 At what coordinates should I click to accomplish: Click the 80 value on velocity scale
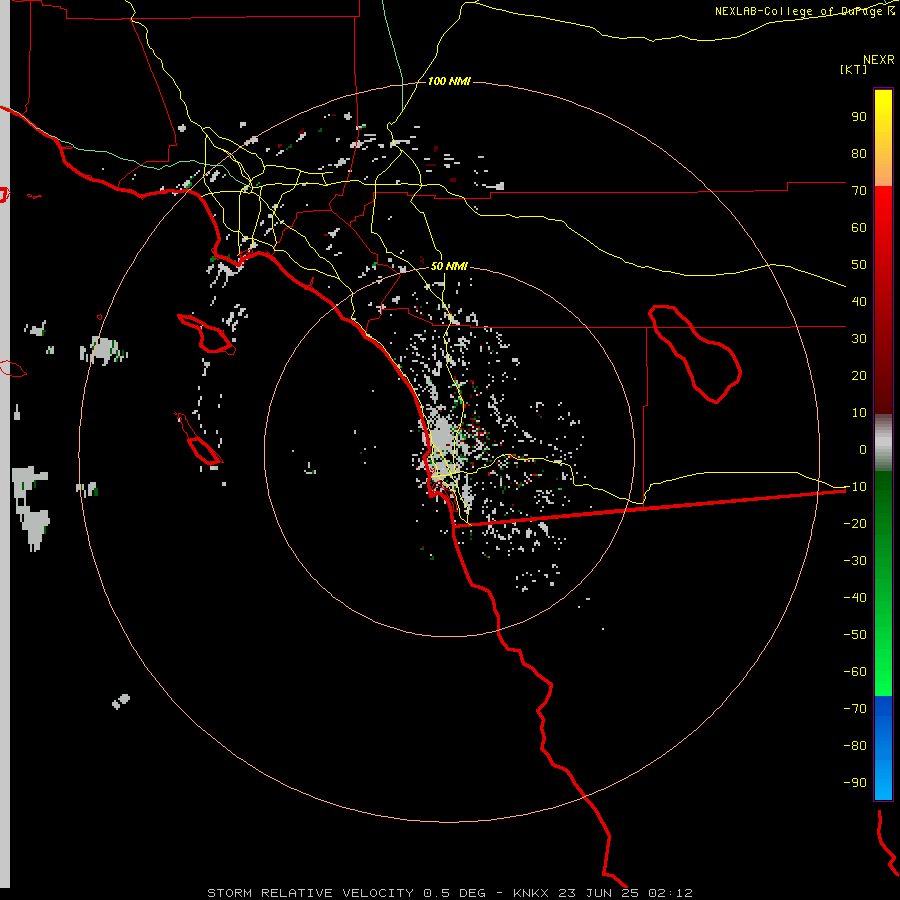[859, 154]
